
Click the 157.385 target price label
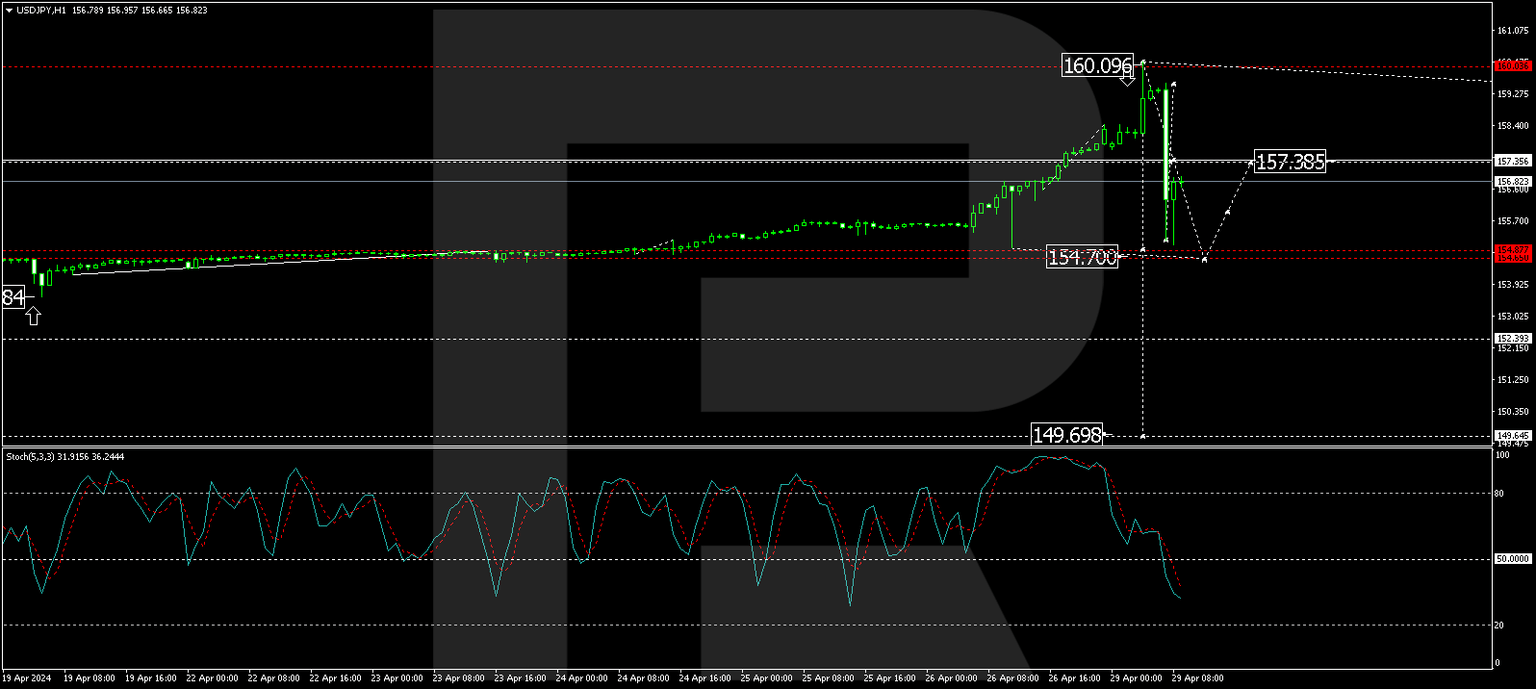coord(1290,162)
